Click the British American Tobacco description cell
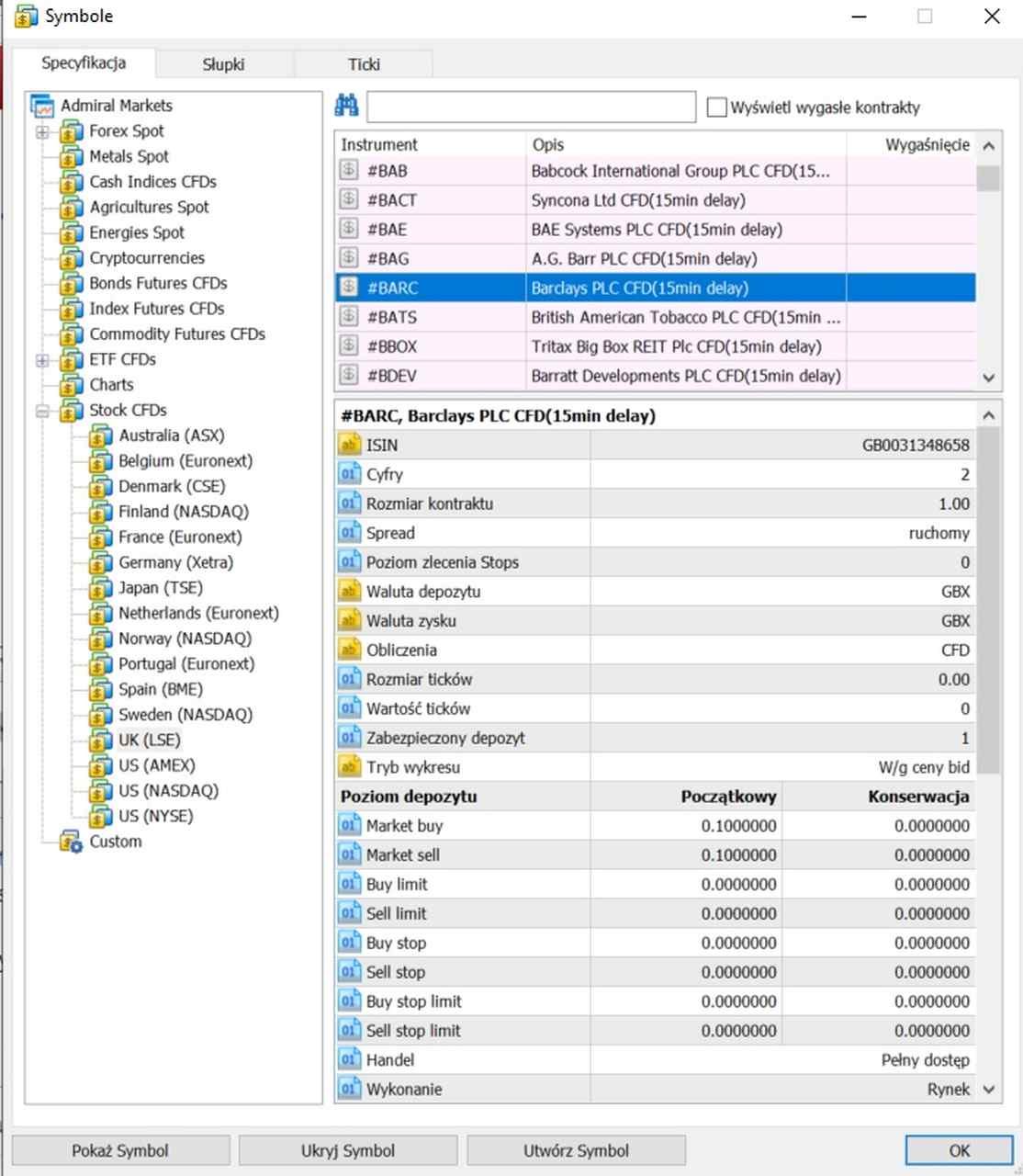 pyautogui.click(x=685, y=317)
